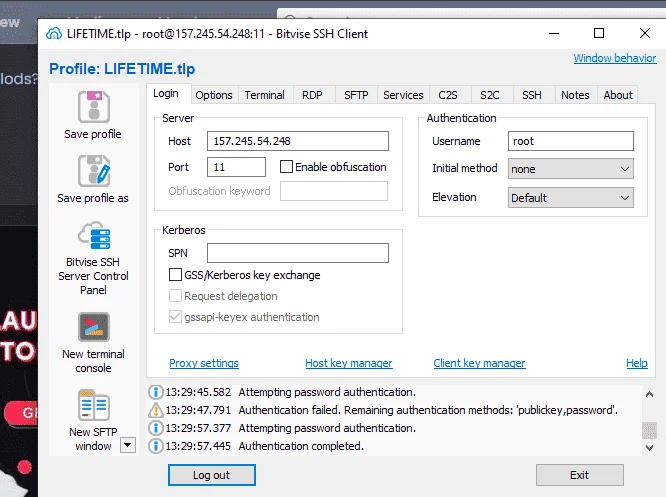Close the Bitvise SSH Client window

(x=645, y=33)
